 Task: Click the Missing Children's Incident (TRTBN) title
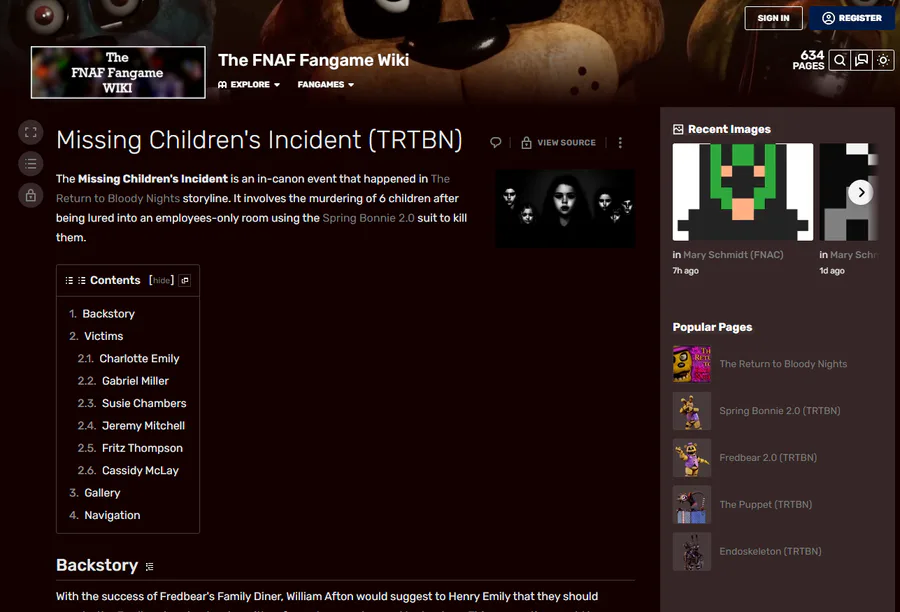(259, 141)
